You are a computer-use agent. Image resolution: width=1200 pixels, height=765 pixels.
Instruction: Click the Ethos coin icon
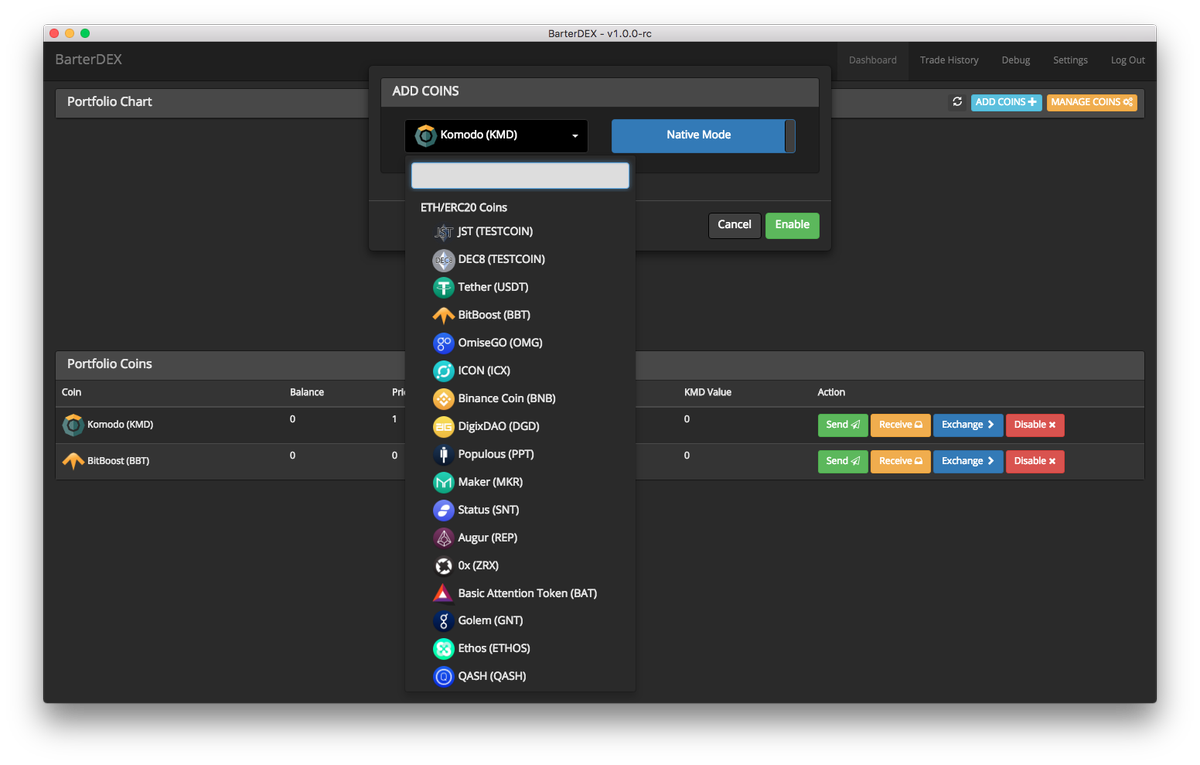pyautogui.click(x=443, y=649)
